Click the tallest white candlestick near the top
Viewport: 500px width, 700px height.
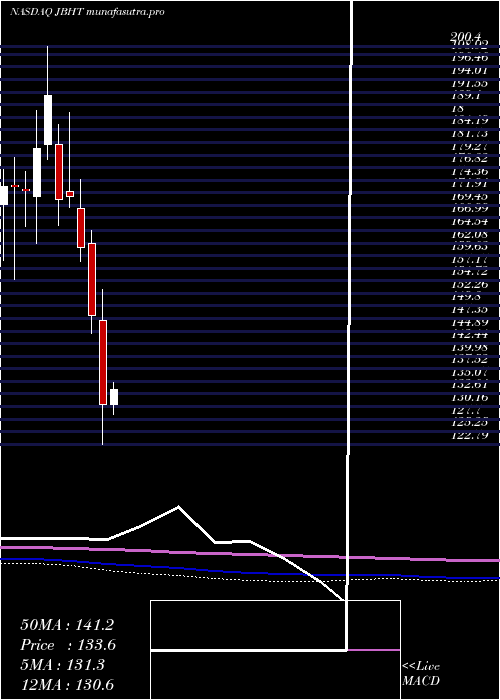pos(48,120)
